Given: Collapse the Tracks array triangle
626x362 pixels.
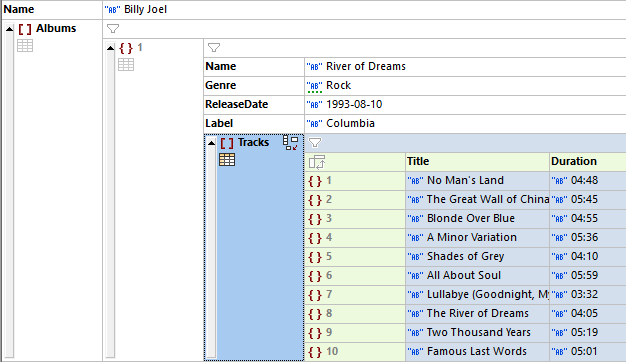Looking at the screenshot, I should pos(212,143).
